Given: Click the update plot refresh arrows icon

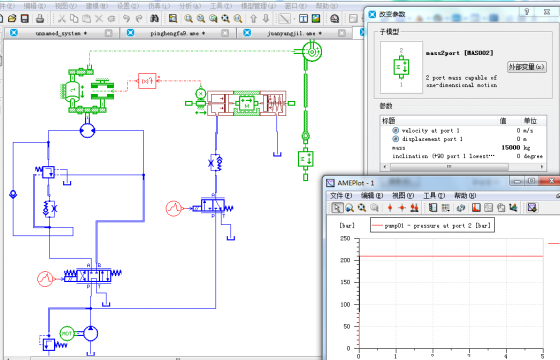Looking at the screenshot, I should (461, 208).
